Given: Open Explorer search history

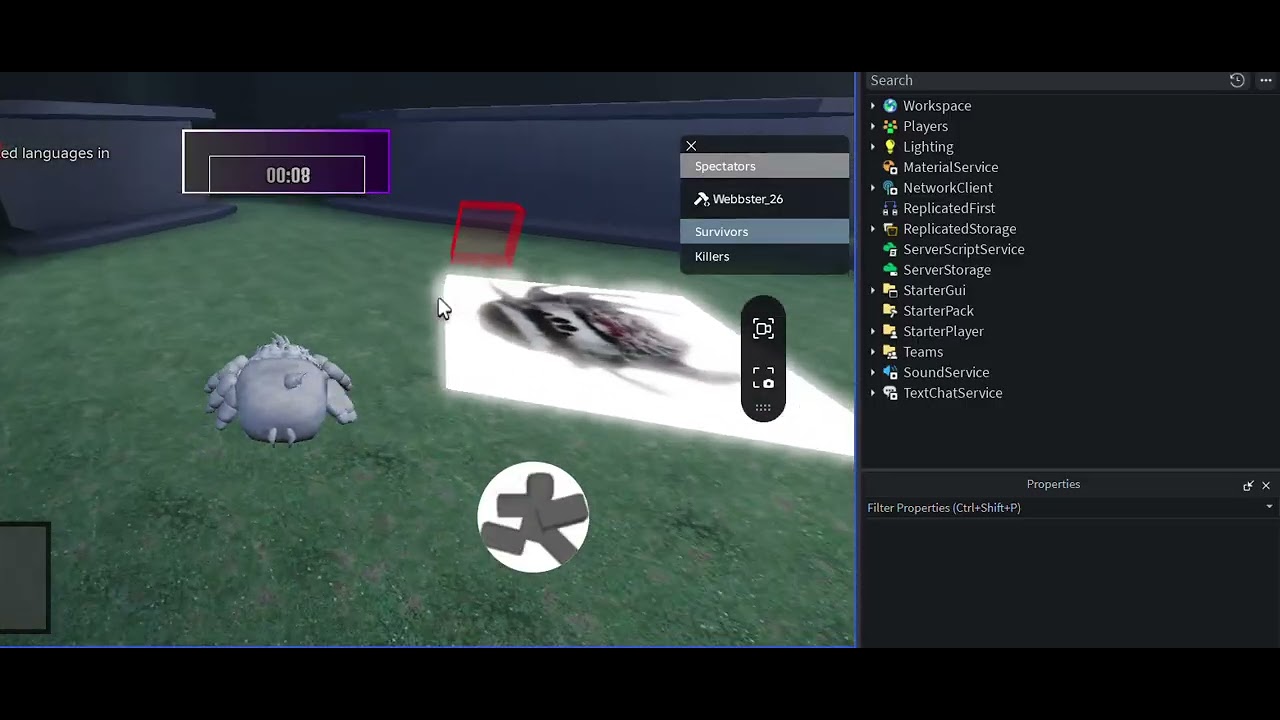Looking at the screenshot, I should click(x=1237, y=80).
